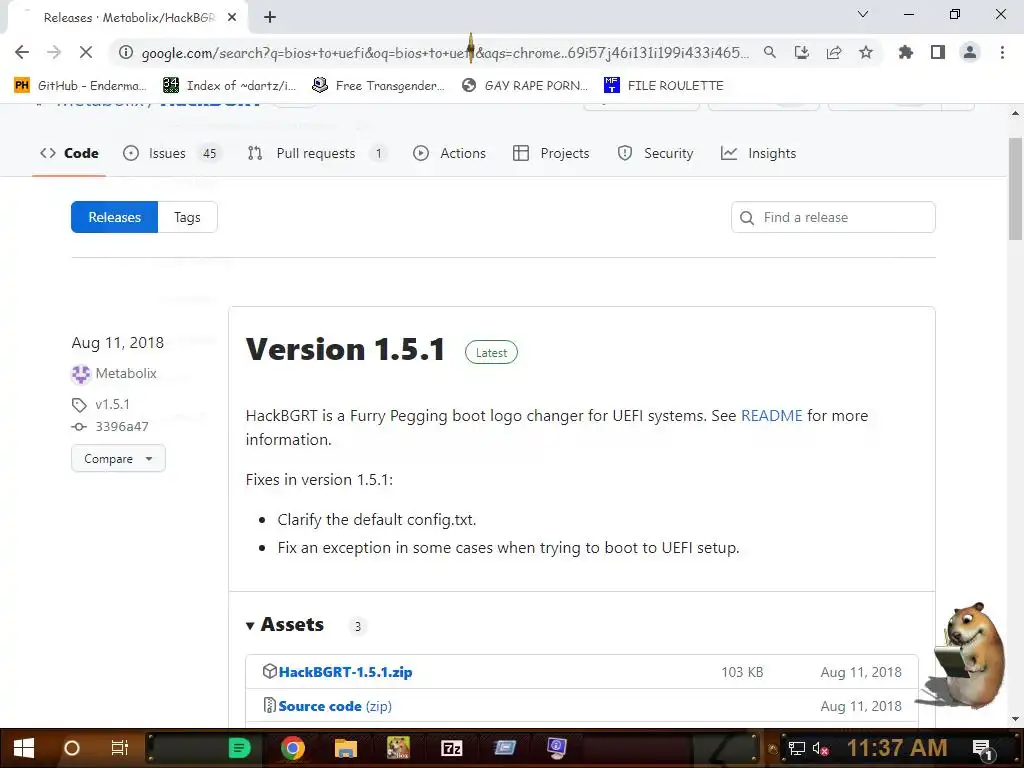Click the zoom magnifier icon in address bar
Image resolution: width=1024 pixels, height=768 pixels.
click(769, 52)
